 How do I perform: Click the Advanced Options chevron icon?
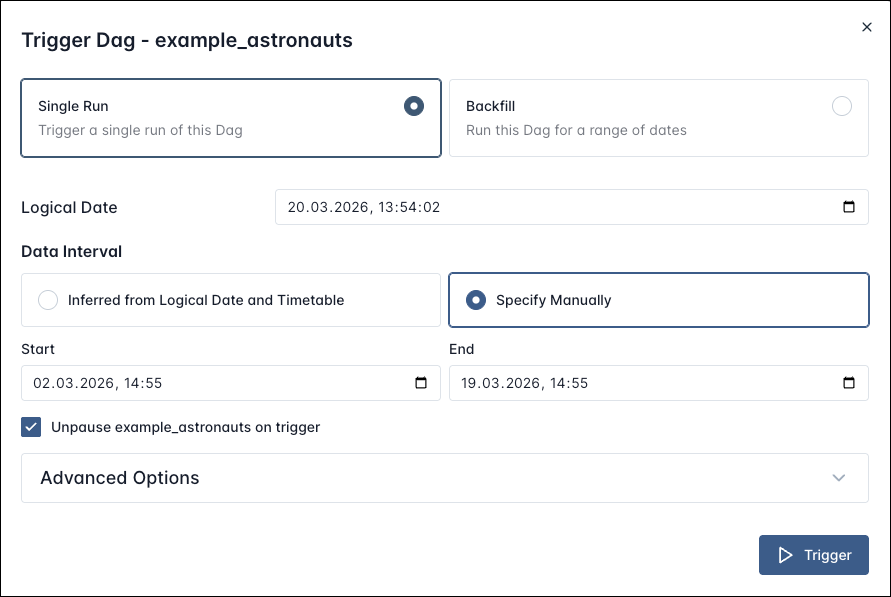click(839, 478)
